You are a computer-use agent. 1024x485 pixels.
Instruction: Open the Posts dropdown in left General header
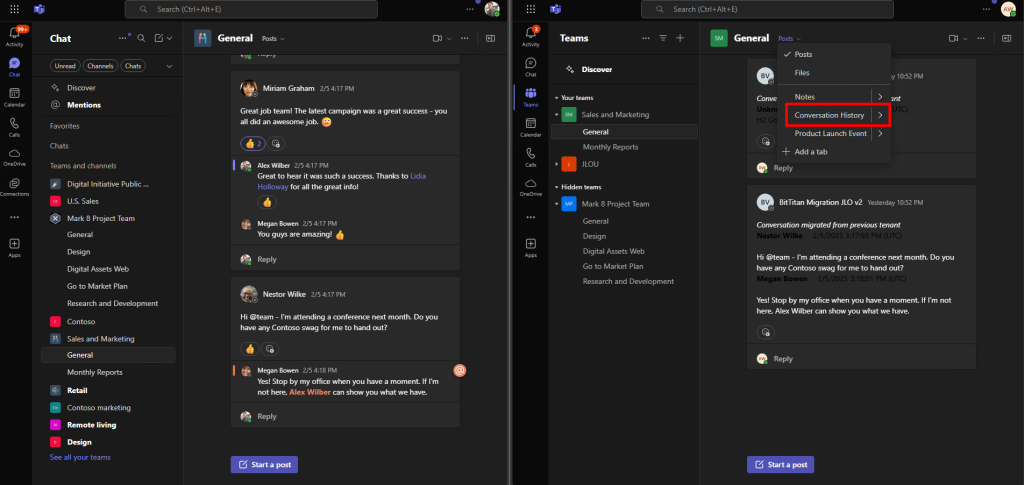(x=274, y=39)
